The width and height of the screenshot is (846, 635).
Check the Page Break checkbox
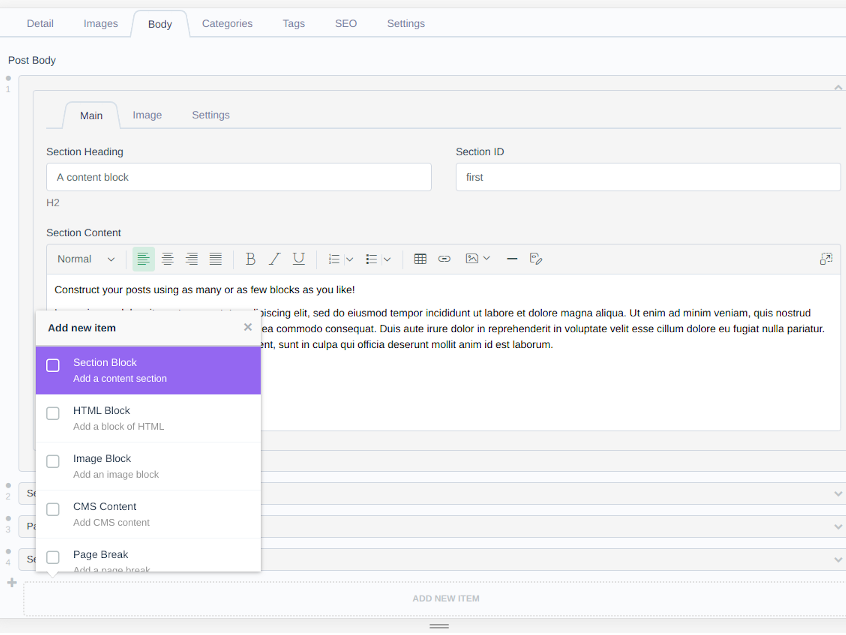(x=53, y=557)
